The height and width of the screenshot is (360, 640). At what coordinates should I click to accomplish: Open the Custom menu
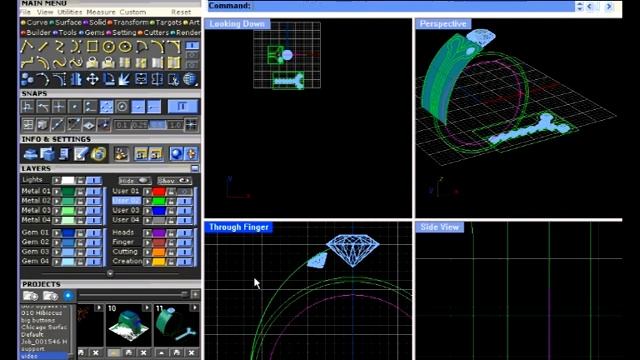133,12
